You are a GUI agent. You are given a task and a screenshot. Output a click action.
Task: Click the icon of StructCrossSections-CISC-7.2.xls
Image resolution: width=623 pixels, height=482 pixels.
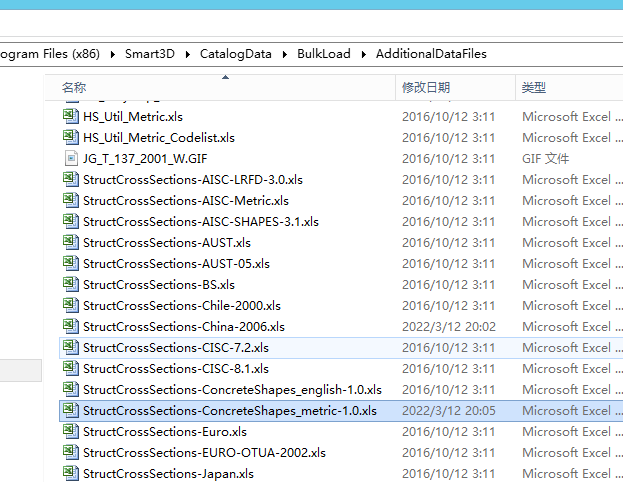click(x=71, y=348)
